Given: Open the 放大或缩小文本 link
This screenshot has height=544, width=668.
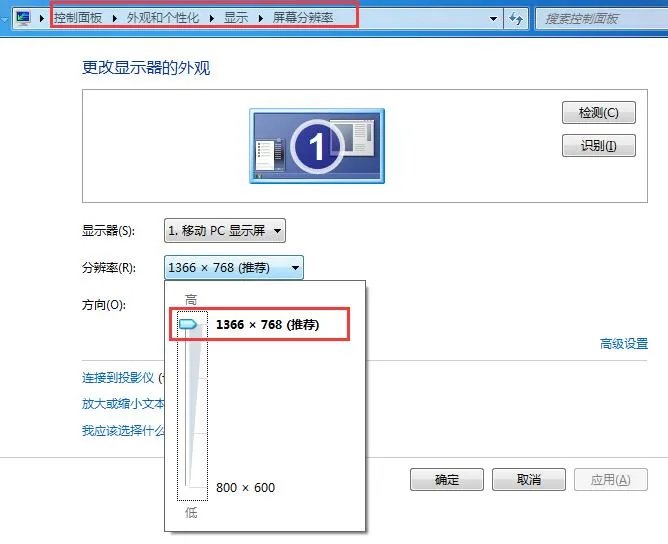Looking at the screenshot, I should pos(123,404).
